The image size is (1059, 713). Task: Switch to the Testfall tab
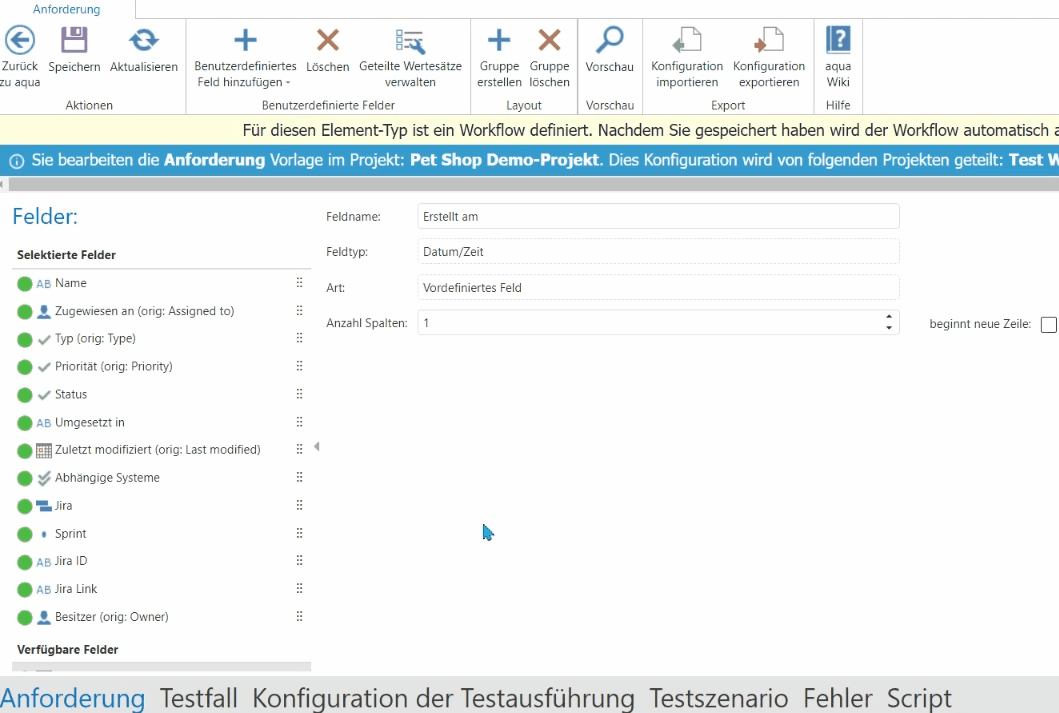(x=199, y=697)
